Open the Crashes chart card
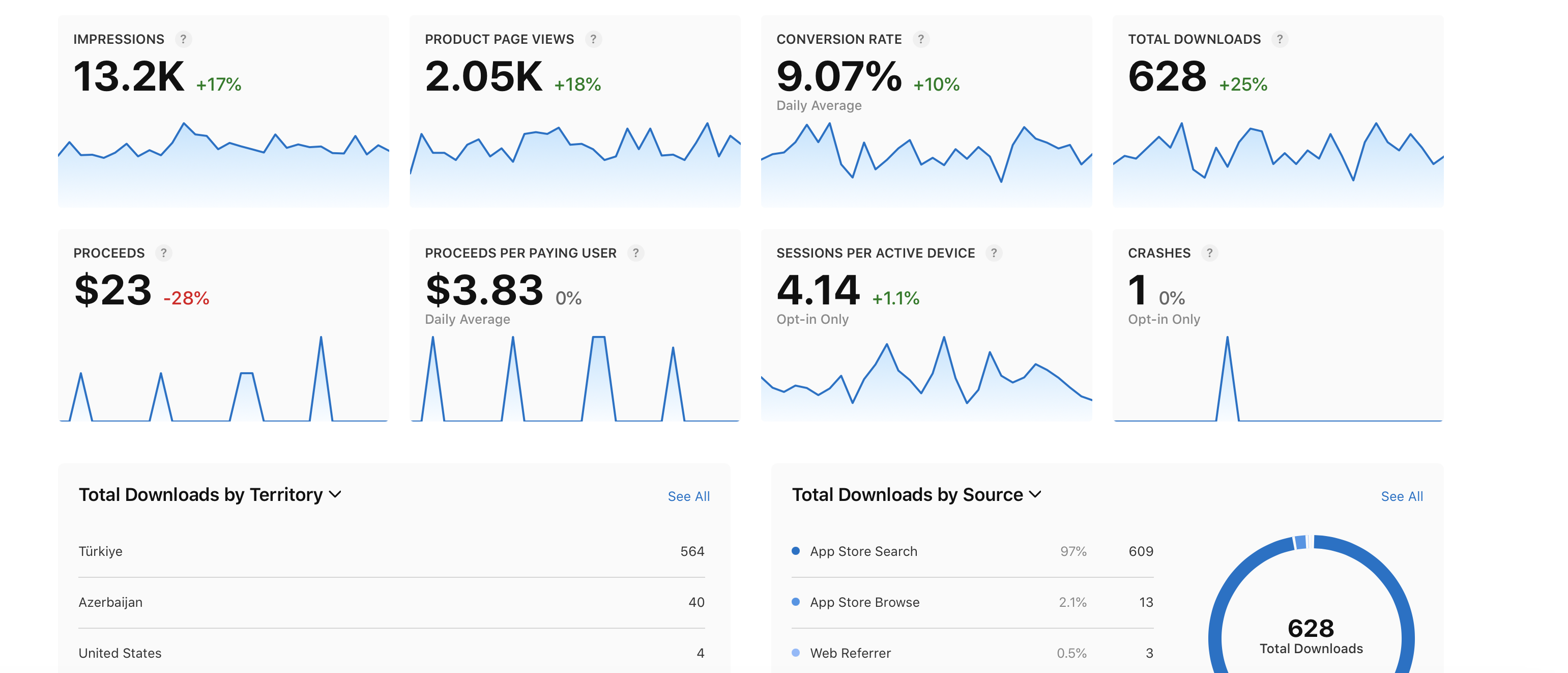This screenshot has height=673, width=1568. (1278, 325)
